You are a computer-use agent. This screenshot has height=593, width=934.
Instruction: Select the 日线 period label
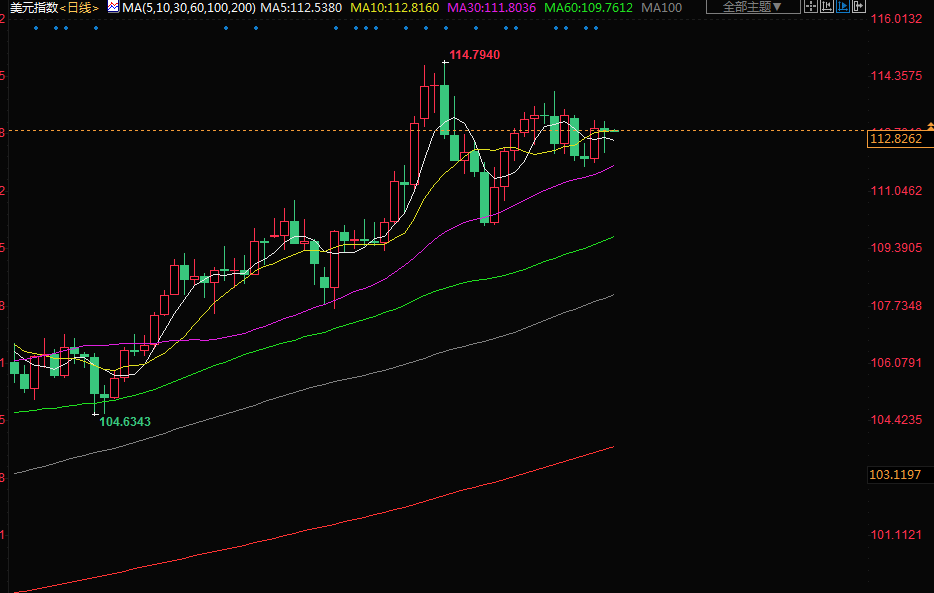pyautogui.click(x=80, y=7)
